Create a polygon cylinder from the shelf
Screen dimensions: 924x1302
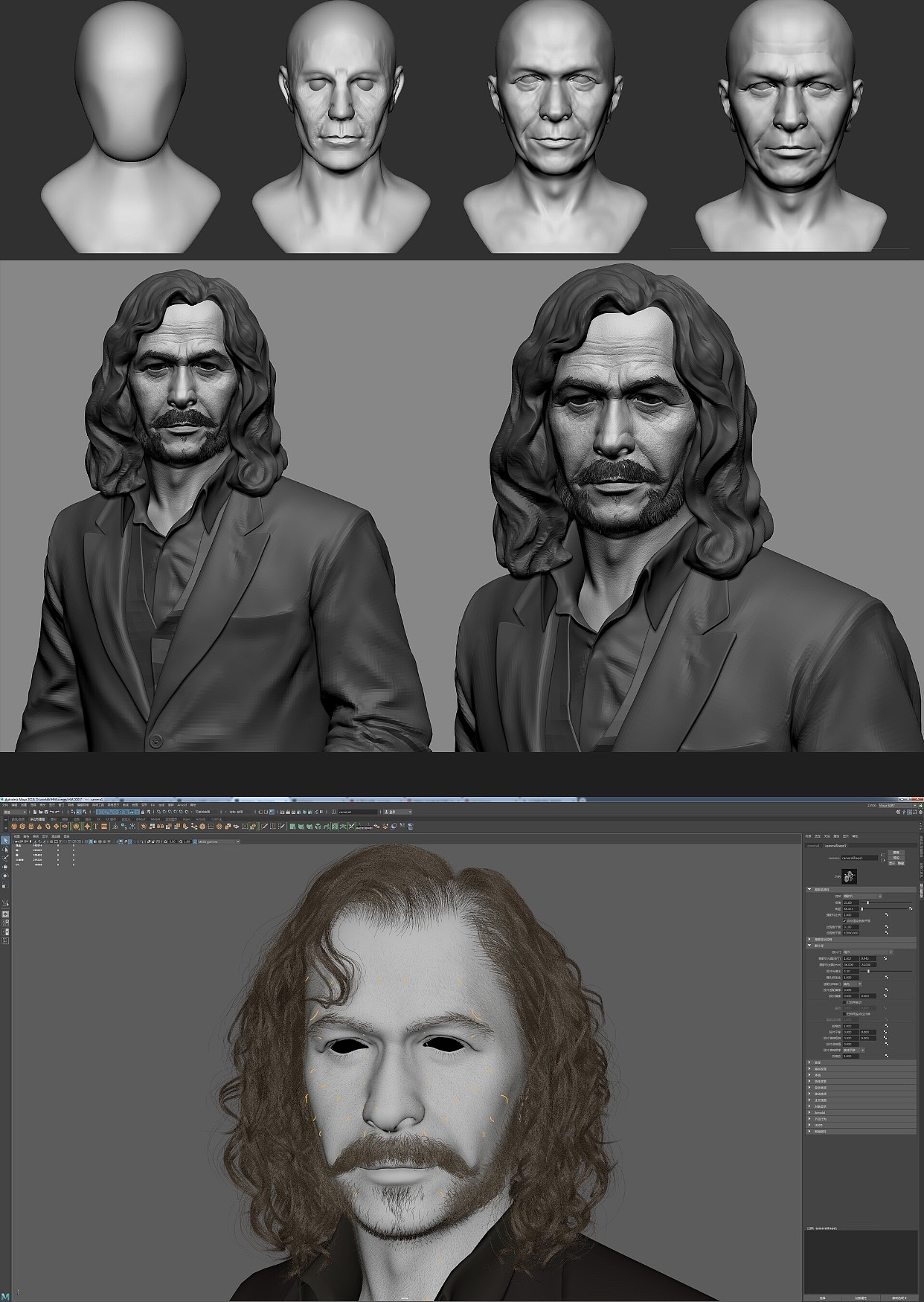(31, 827)
